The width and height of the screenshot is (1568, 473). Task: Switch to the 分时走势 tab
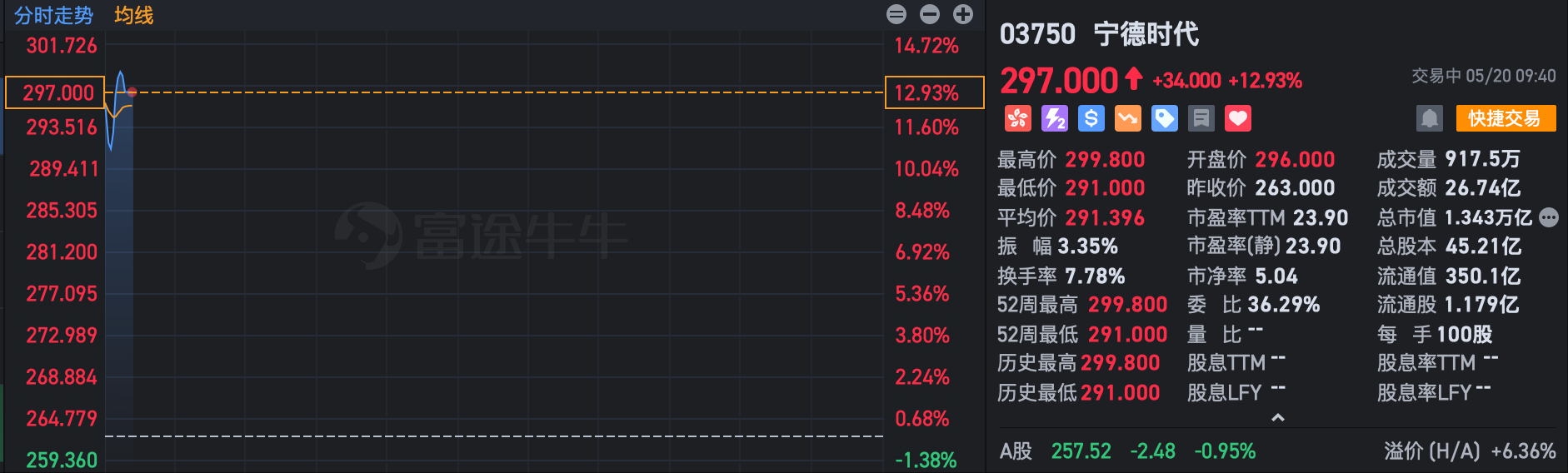pyautogui.click(x=53, y=16)
